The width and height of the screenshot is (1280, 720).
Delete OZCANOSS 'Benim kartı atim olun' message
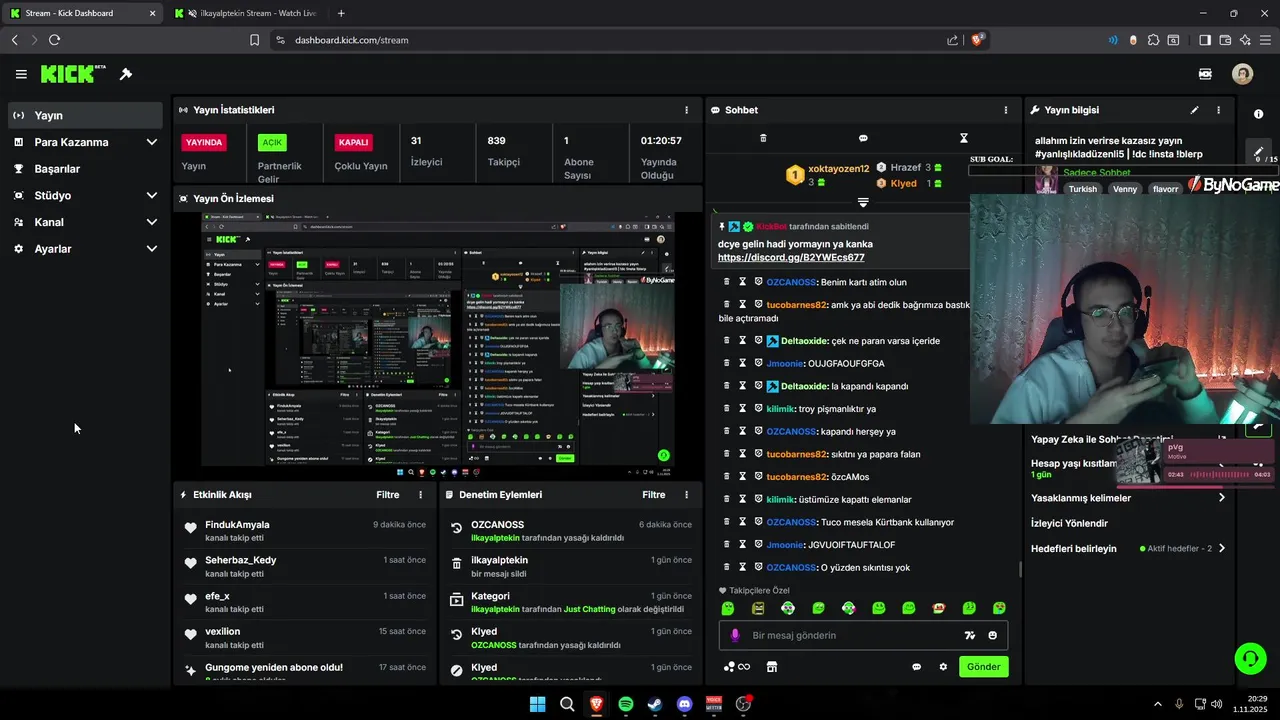pyautogui.click(x=727, y=282)
